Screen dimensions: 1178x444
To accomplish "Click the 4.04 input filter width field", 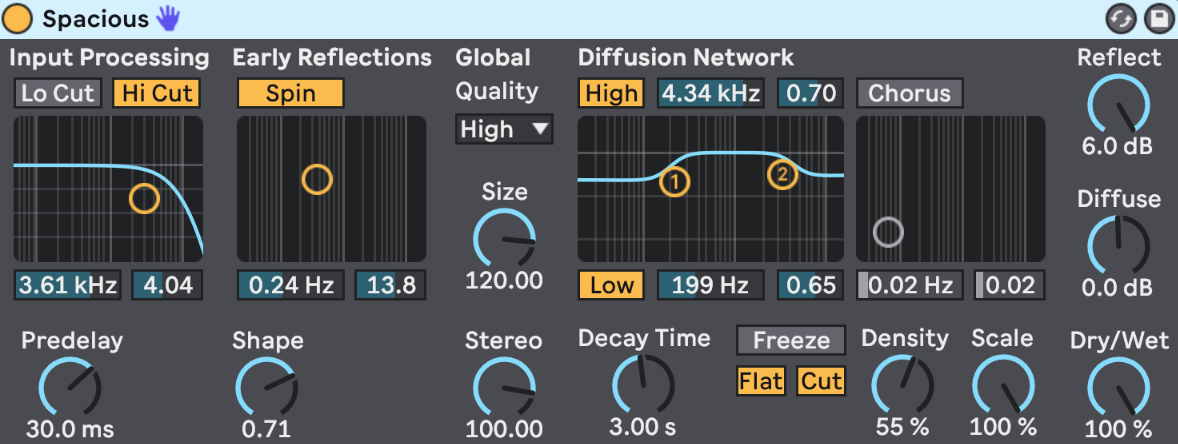I will pyautogui.click(x=168, y=285).
